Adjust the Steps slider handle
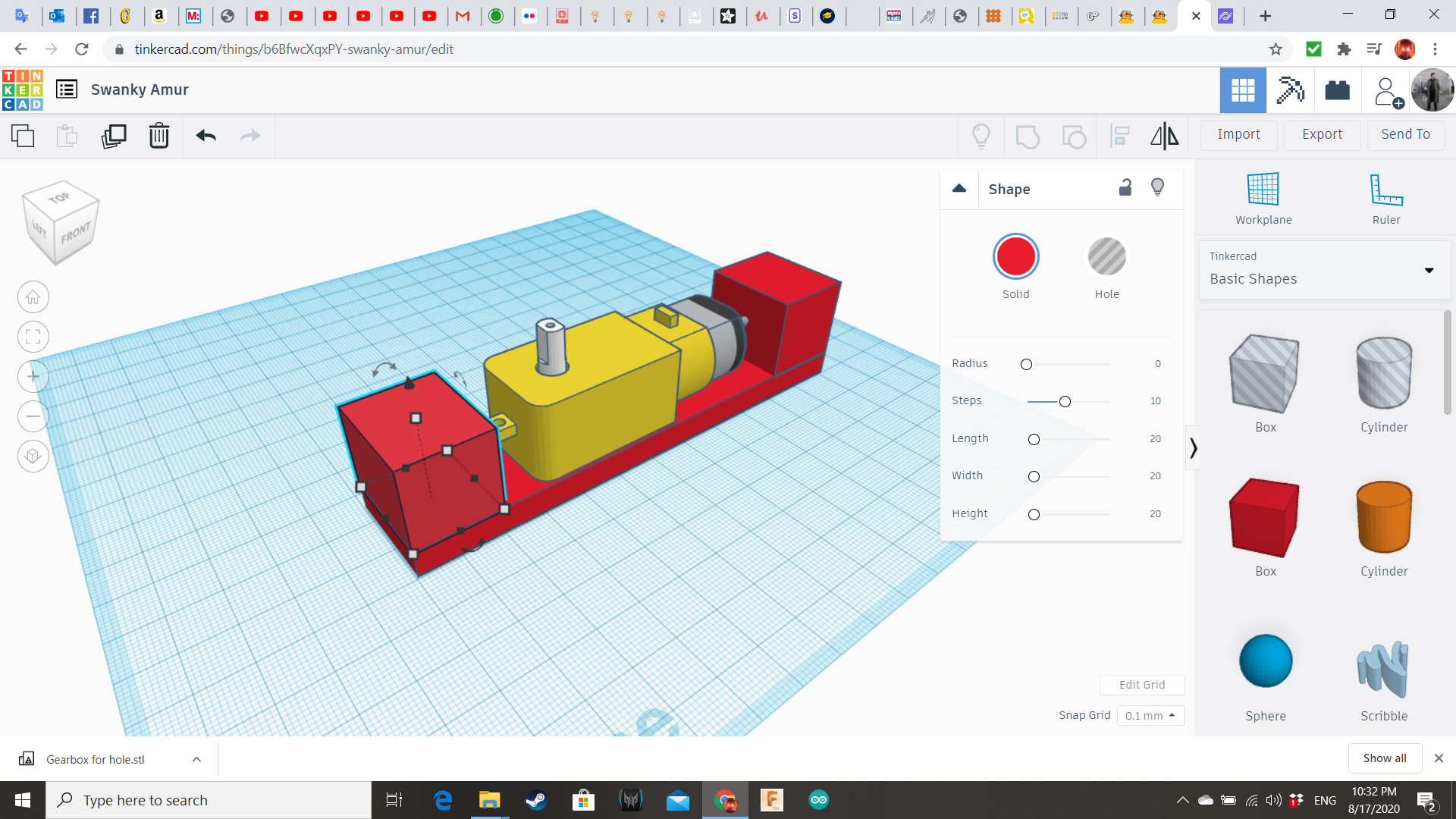Viewport: 1456px width, 819px height. coord(1065,401)
